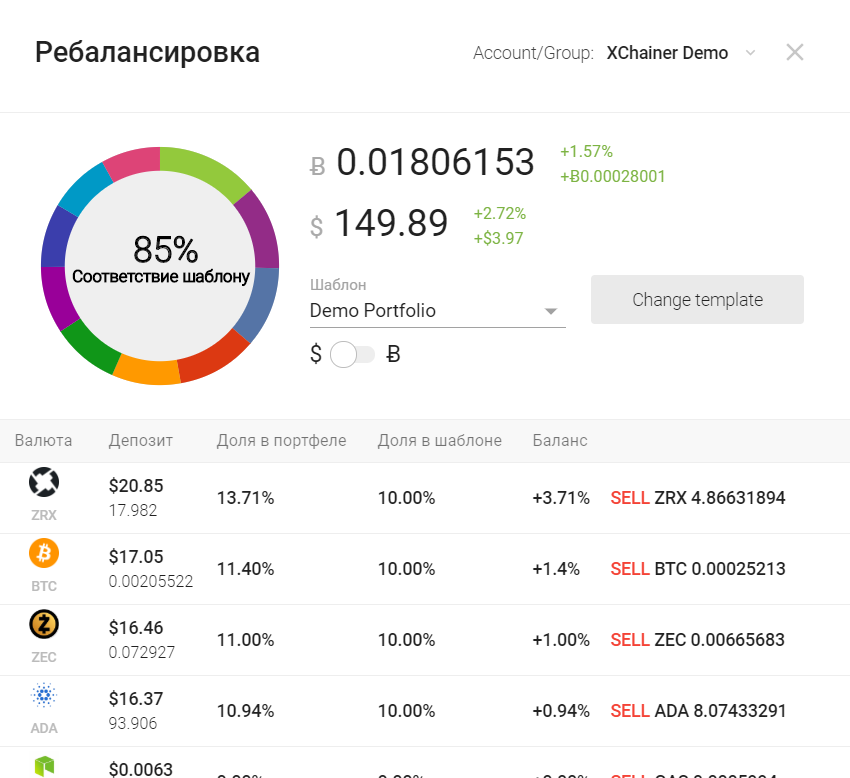This screenshot has height=778, width=850.
Task: Click SELL BTC 0.00025213 action
Action: [x=698, y=569]
